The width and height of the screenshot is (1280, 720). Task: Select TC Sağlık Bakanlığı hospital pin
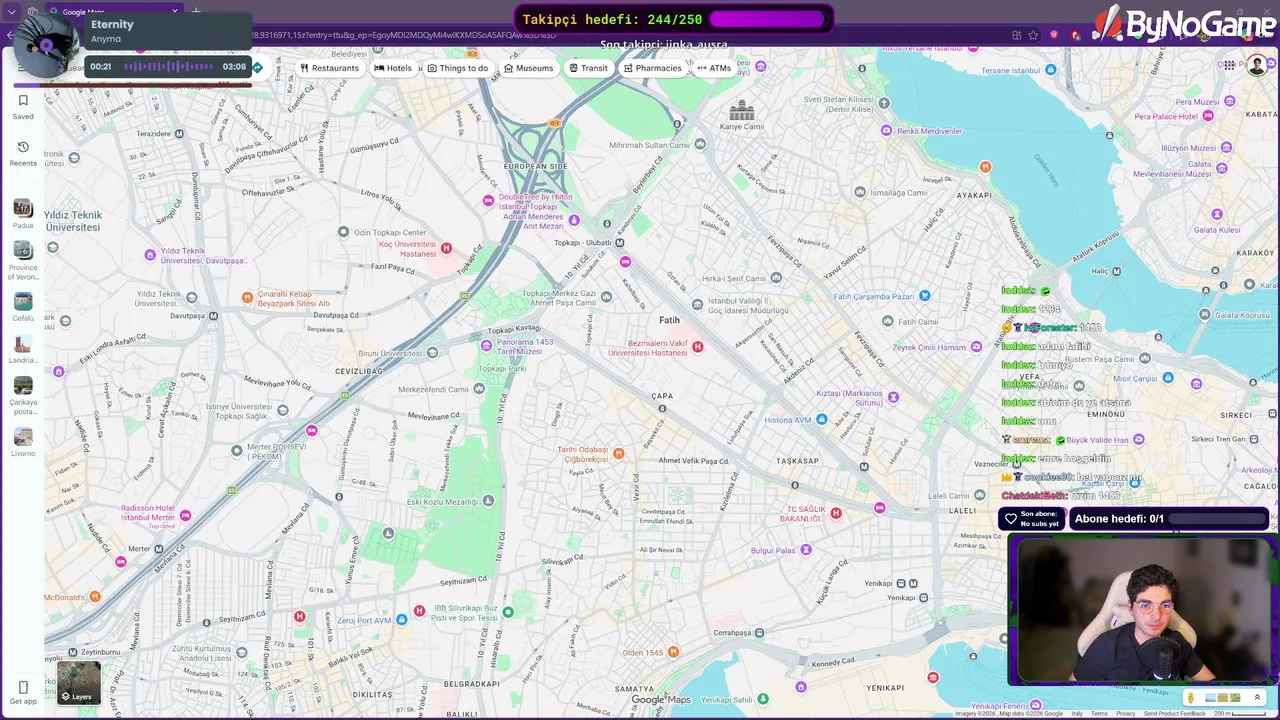point(836,513)
